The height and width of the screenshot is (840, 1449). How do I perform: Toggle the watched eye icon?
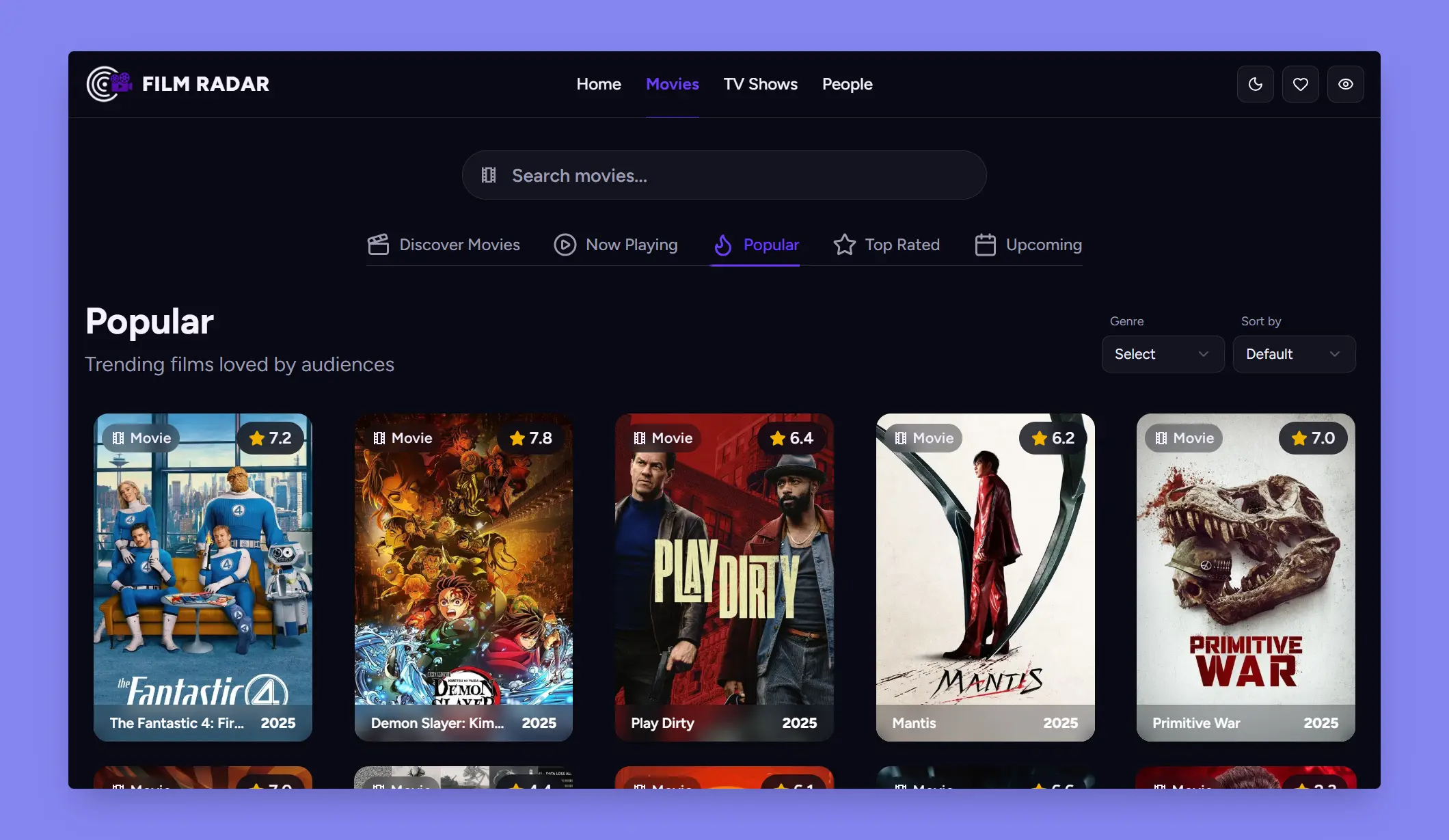point(1346,83)
